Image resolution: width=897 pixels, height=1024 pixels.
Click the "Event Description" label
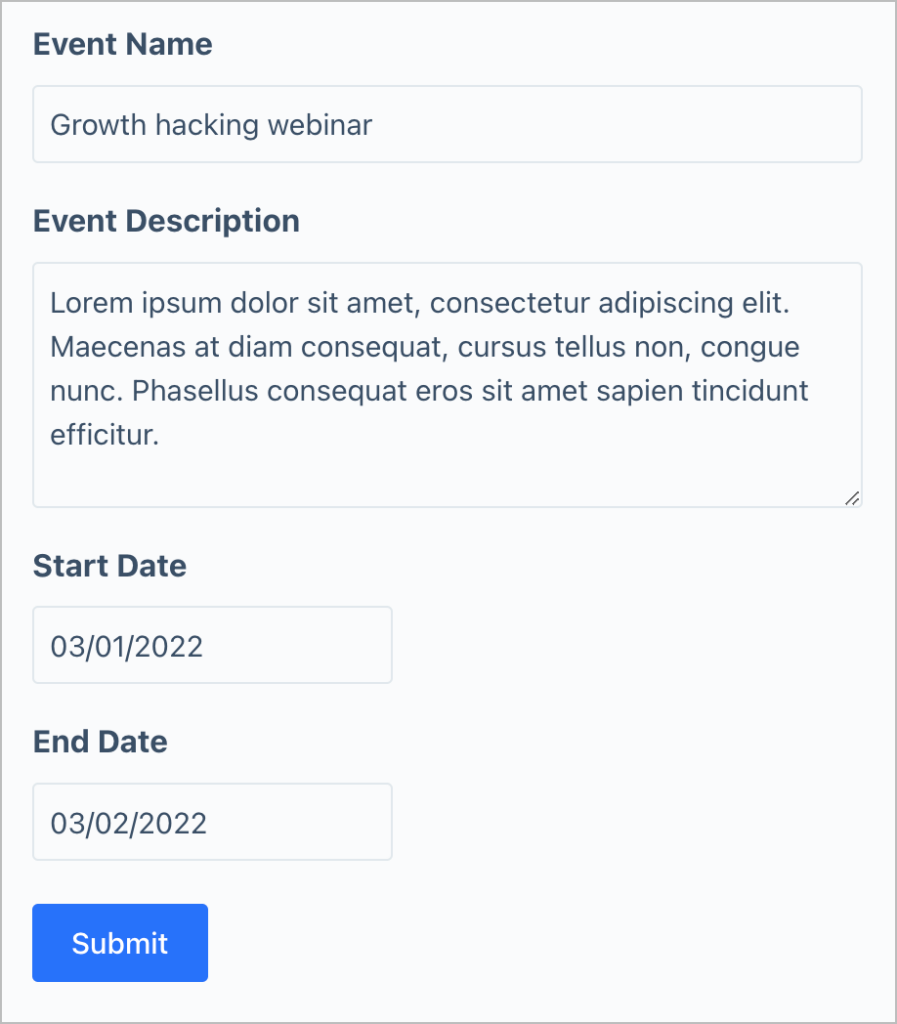click(x=166, y=221)
